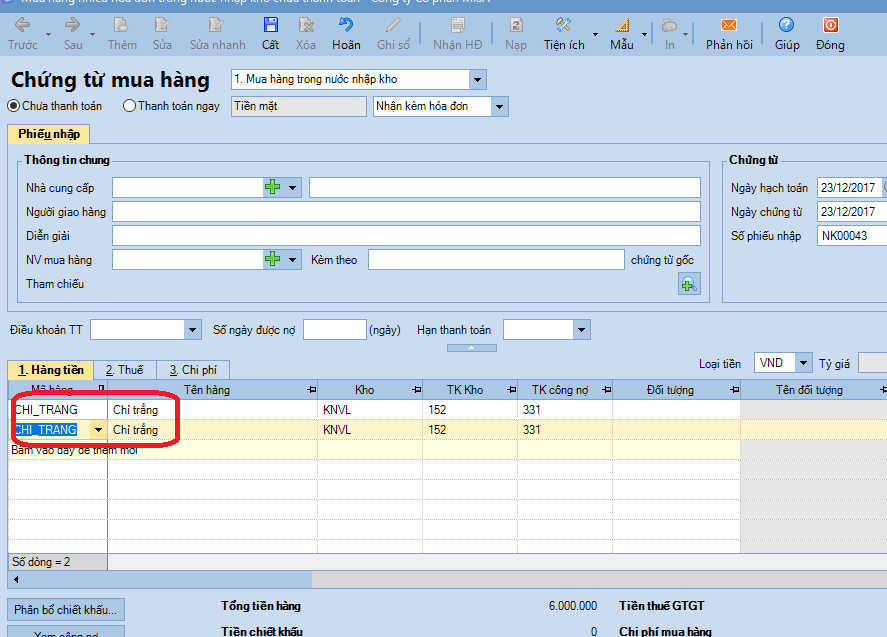Click the Ngày chứng từ date field
Viewport: 887px width, 637px height.
pos(852,212)
